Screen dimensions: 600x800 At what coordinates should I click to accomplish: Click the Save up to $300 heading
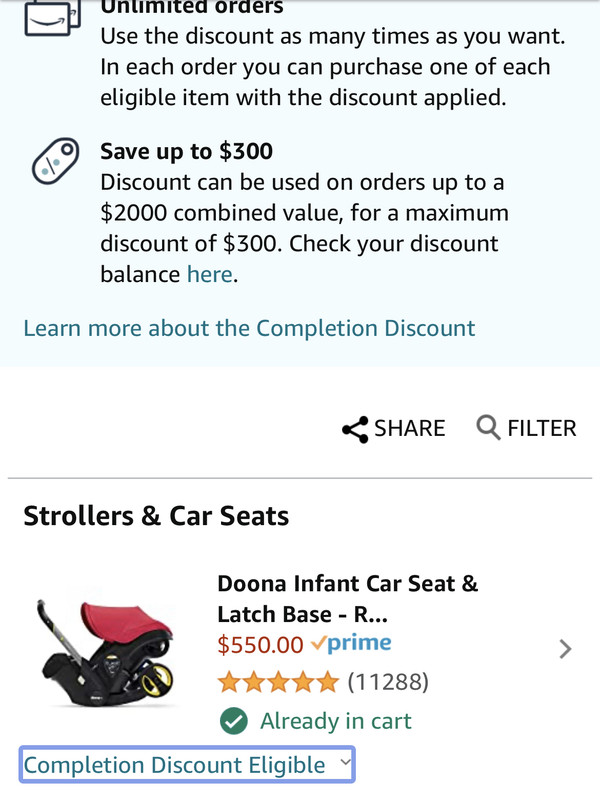click(186, 152)
